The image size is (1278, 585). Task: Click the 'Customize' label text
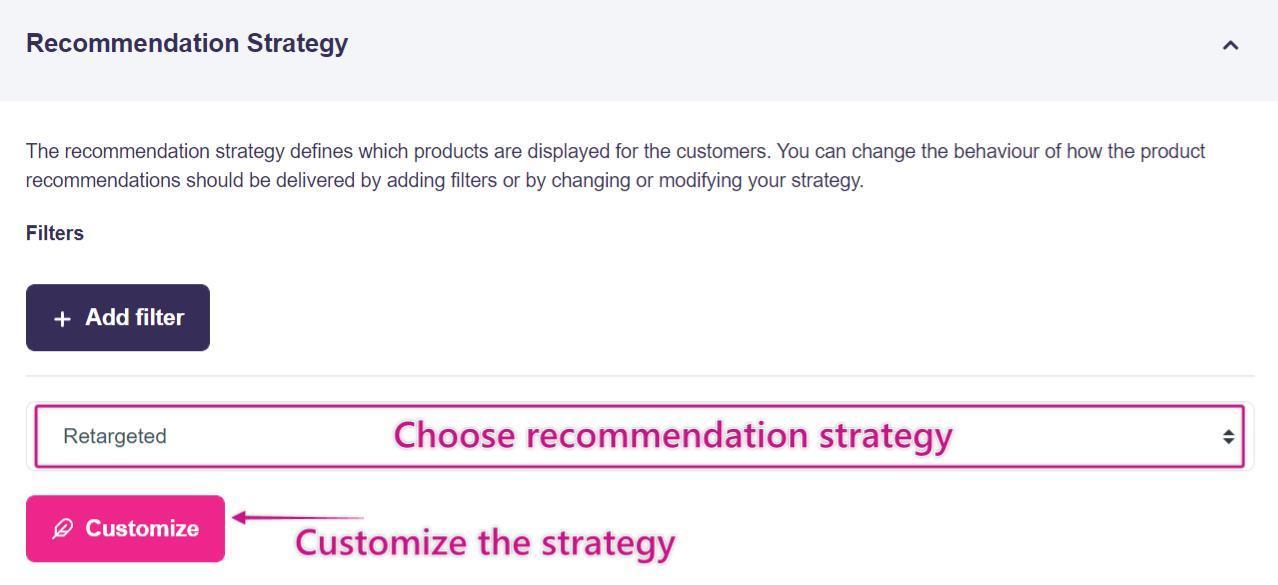pos(142,529)
